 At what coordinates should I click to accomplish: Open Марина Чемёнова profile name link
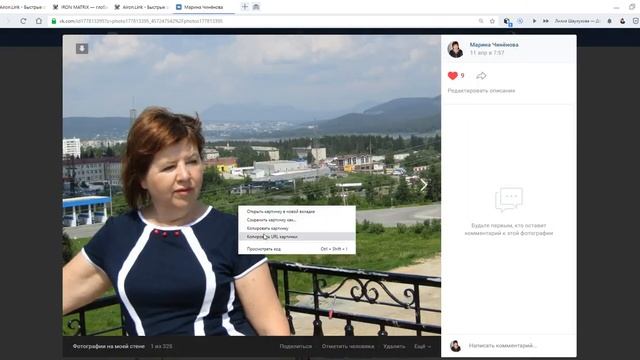click(x=494, y=44)
